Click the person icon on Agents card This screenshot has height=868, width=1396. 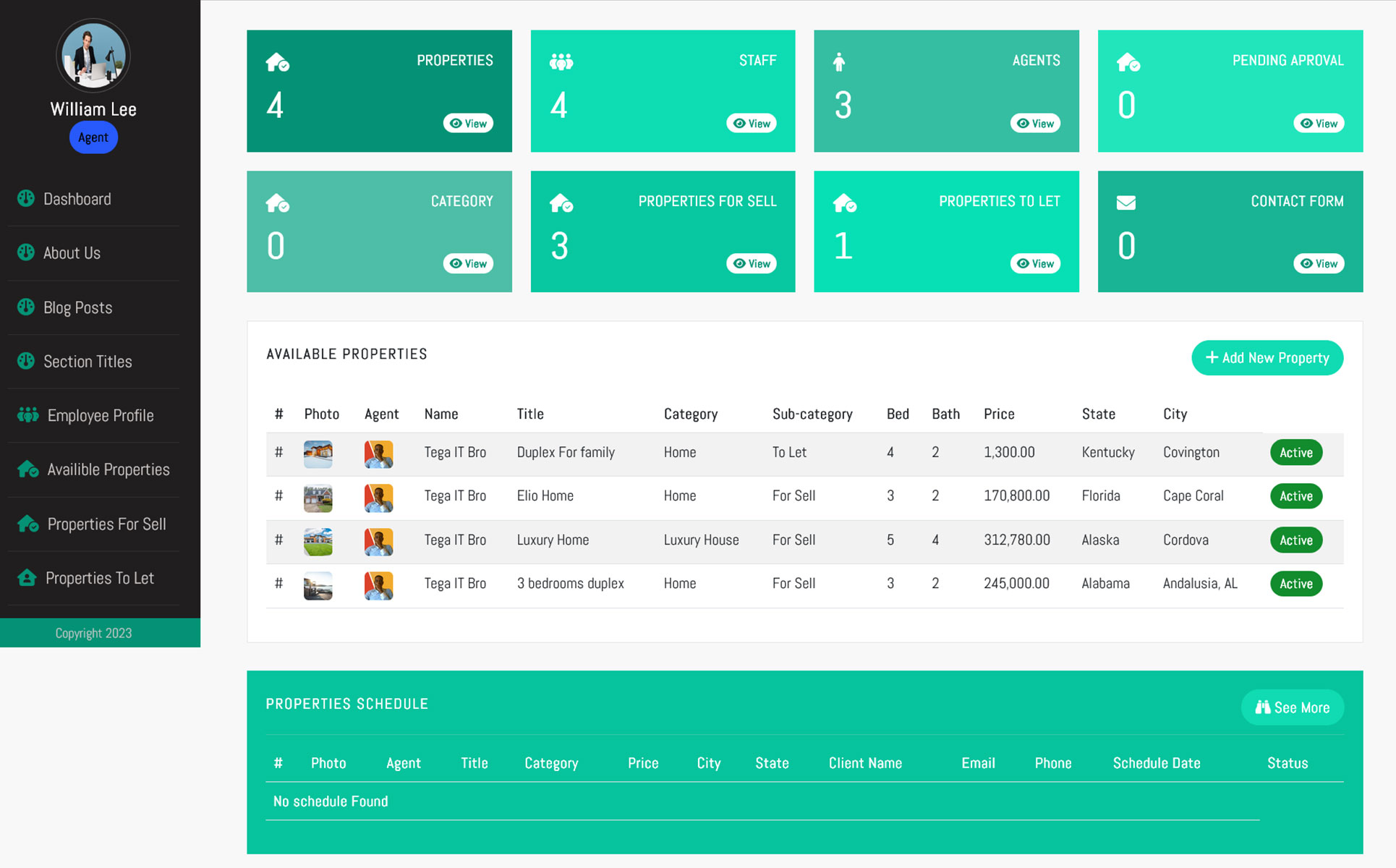(838, 62)
